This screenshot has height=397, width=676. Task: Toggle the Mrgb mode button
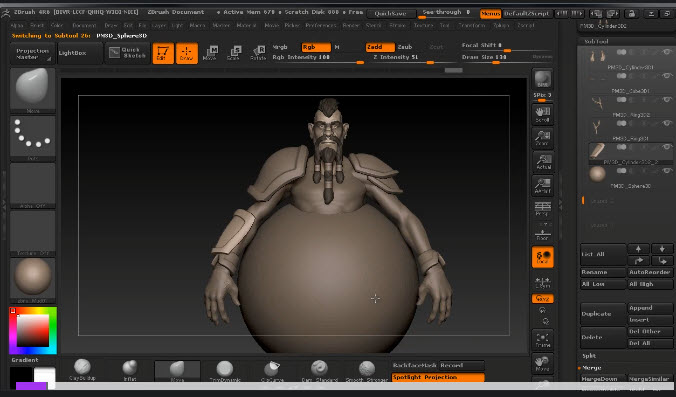(280, 47)
